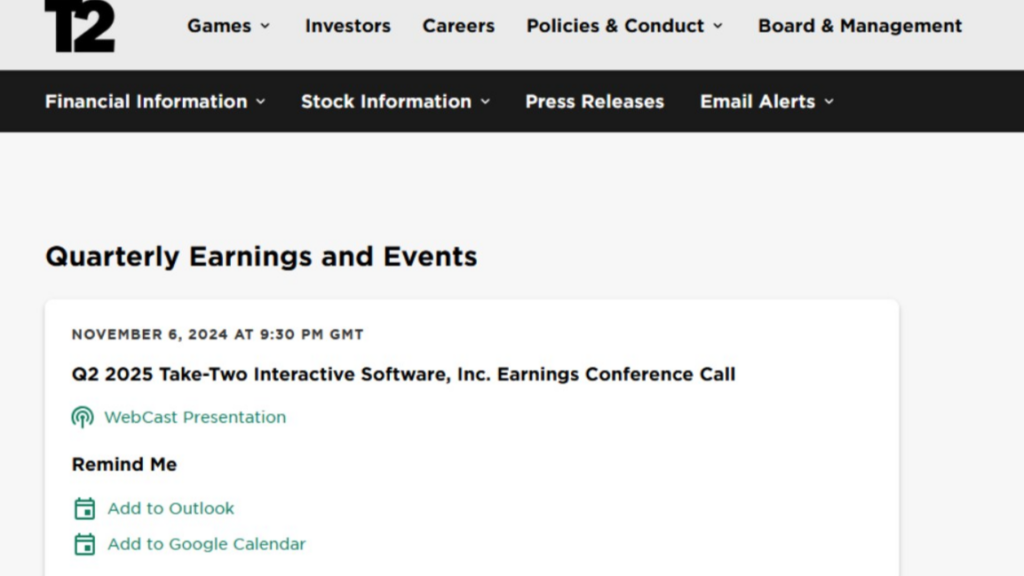The width and height of the screenshot is (1024, 576).
Task: Go to Board & Management
Action: [860, 26]
